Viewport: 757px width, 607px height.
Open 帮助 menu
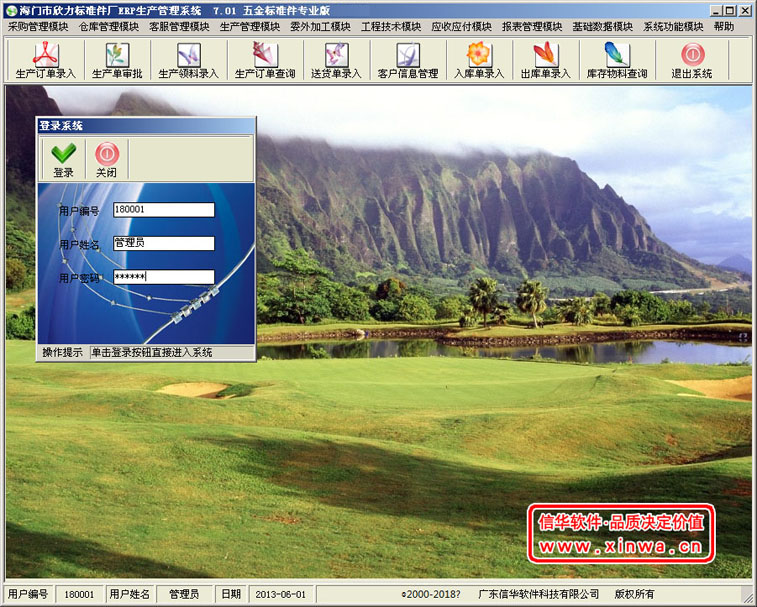724,27
